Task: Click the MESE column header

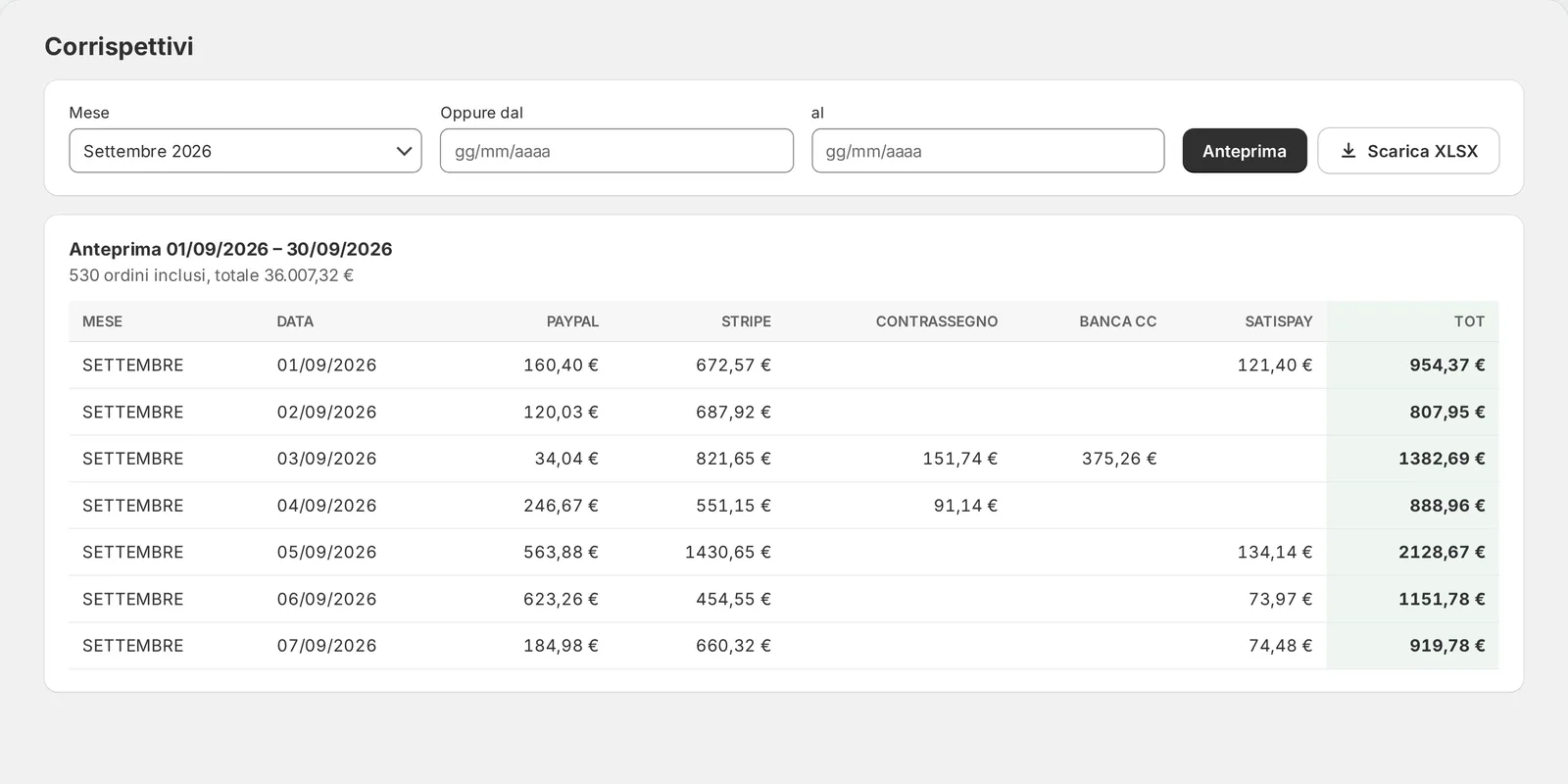Action: click(102, 321)
